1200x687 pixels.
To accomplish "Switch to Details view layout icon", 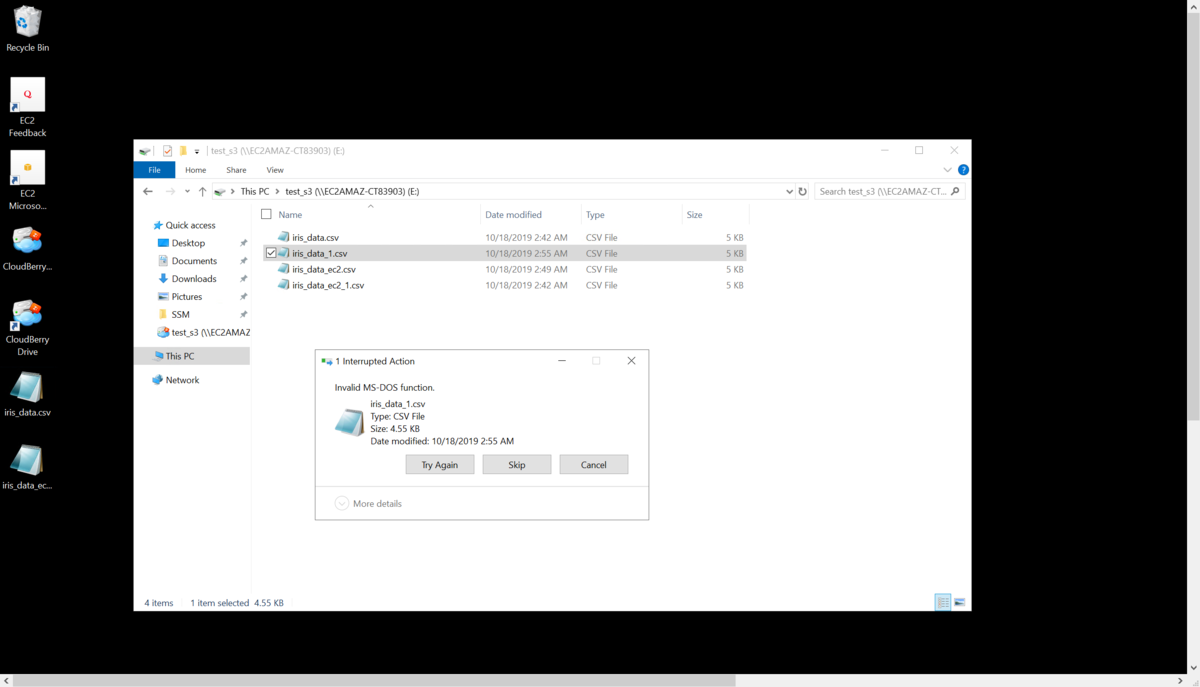I will (942, 602).
